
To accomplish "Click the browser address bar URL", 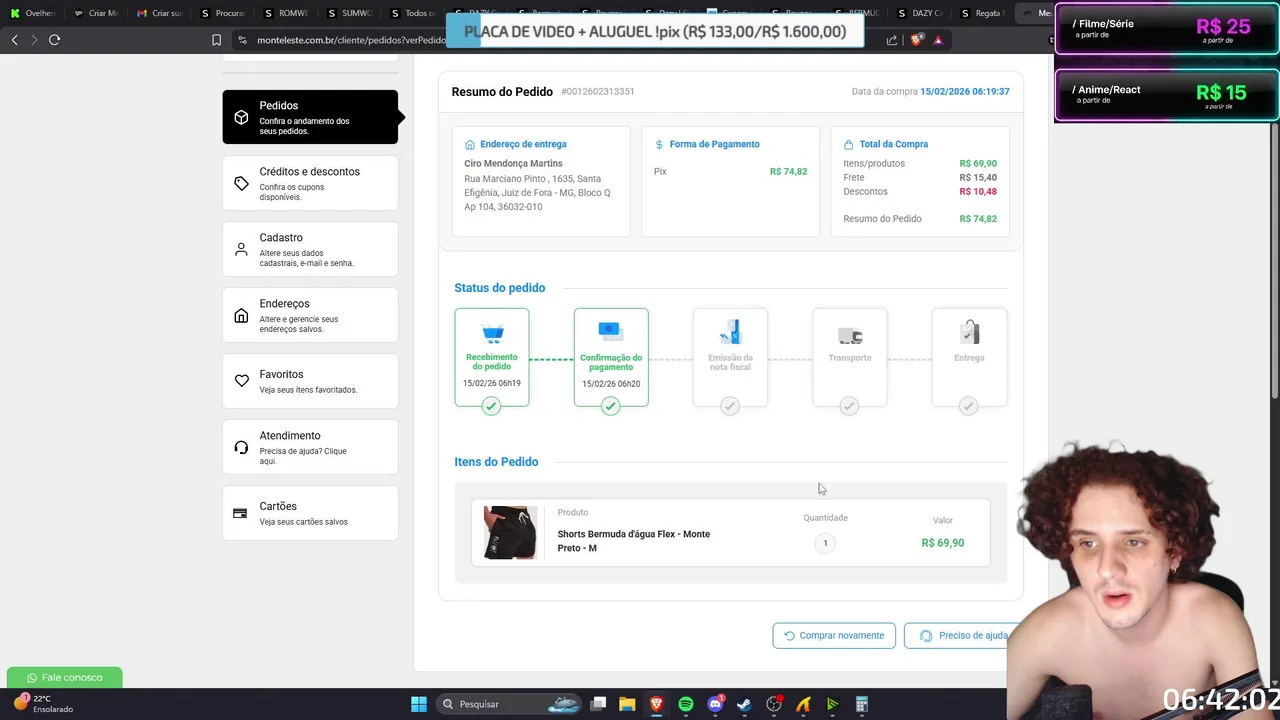I will (351, 40).
